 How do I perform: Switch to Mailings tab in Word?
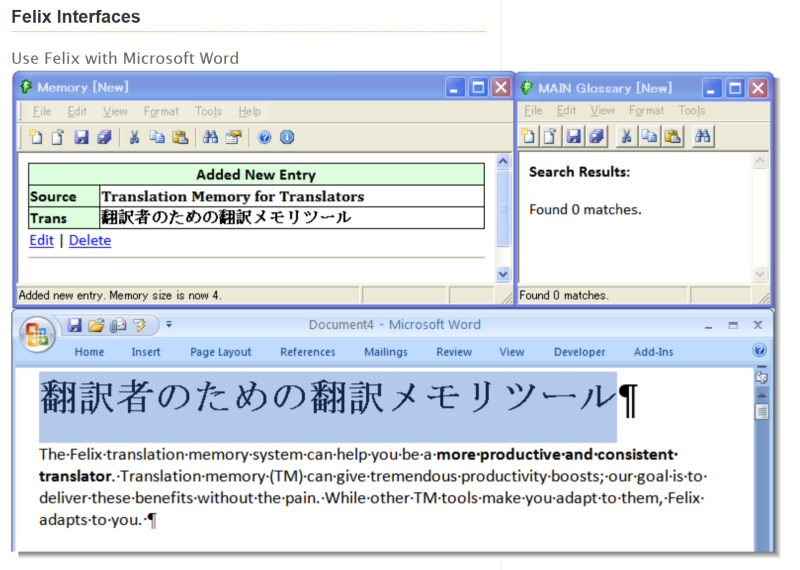[x=386, y=352]
